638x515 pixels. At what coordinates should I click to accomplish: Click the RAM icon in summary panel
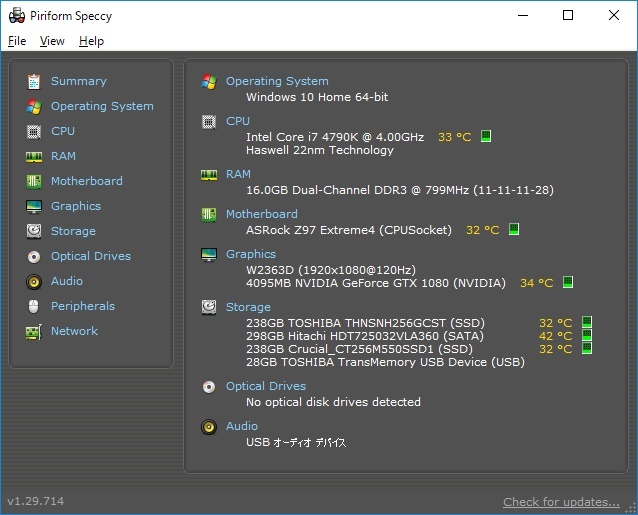point(209,175)
